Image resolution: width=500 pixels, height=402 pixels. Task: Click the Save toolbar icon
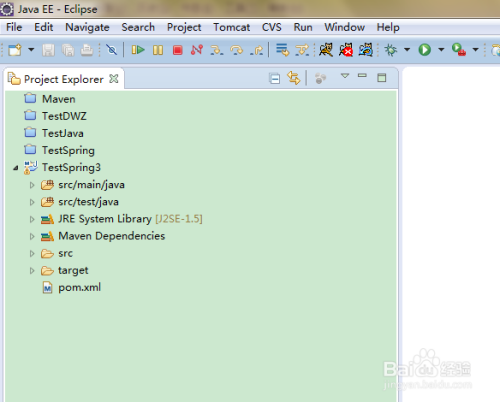[48, 50]
